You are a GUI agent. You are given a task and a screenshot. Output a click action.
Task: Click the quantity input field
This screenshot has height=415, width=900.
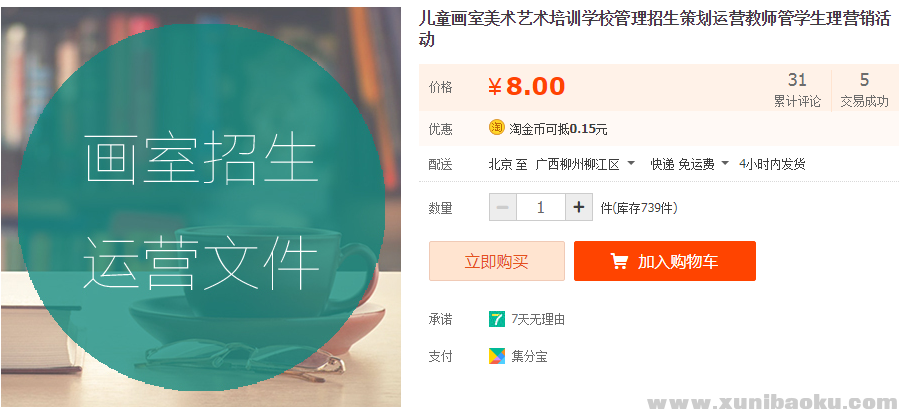[x=541, y=208]
